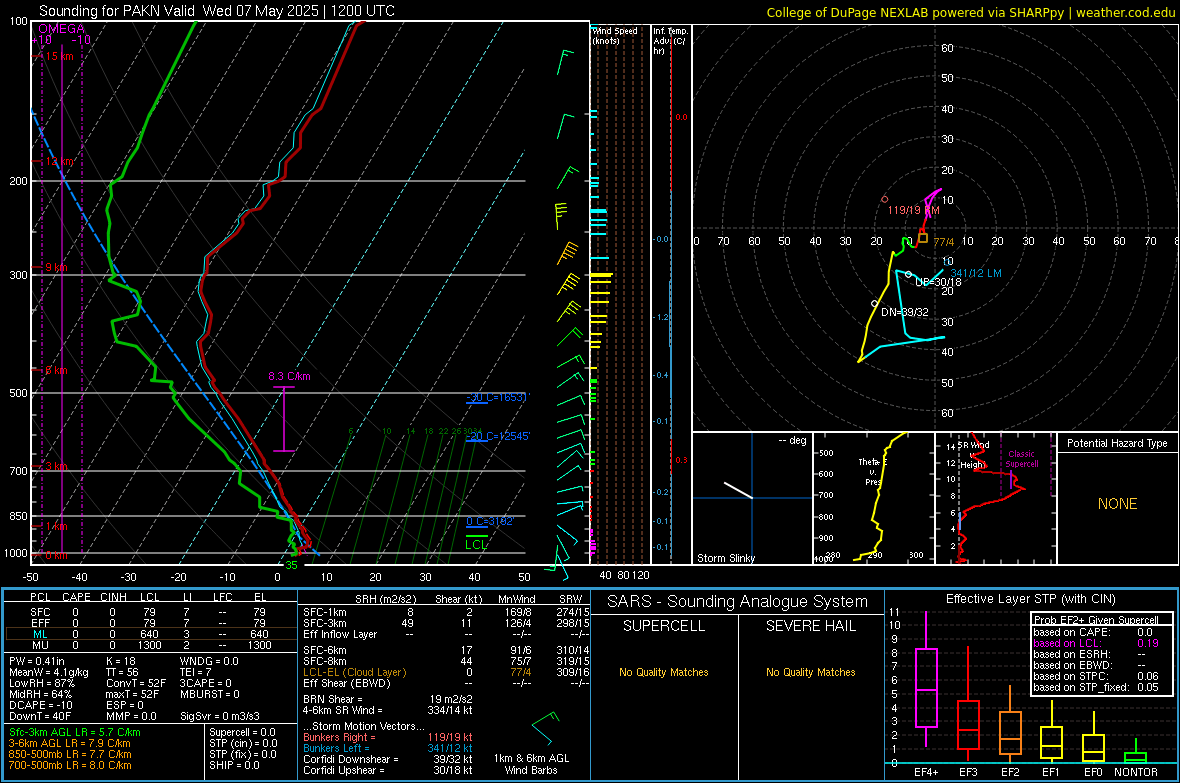Click the 'SigSvr = 0 m3/s3' value
This screenshot has height=783, width=1180.
click(x=220, y=716)
